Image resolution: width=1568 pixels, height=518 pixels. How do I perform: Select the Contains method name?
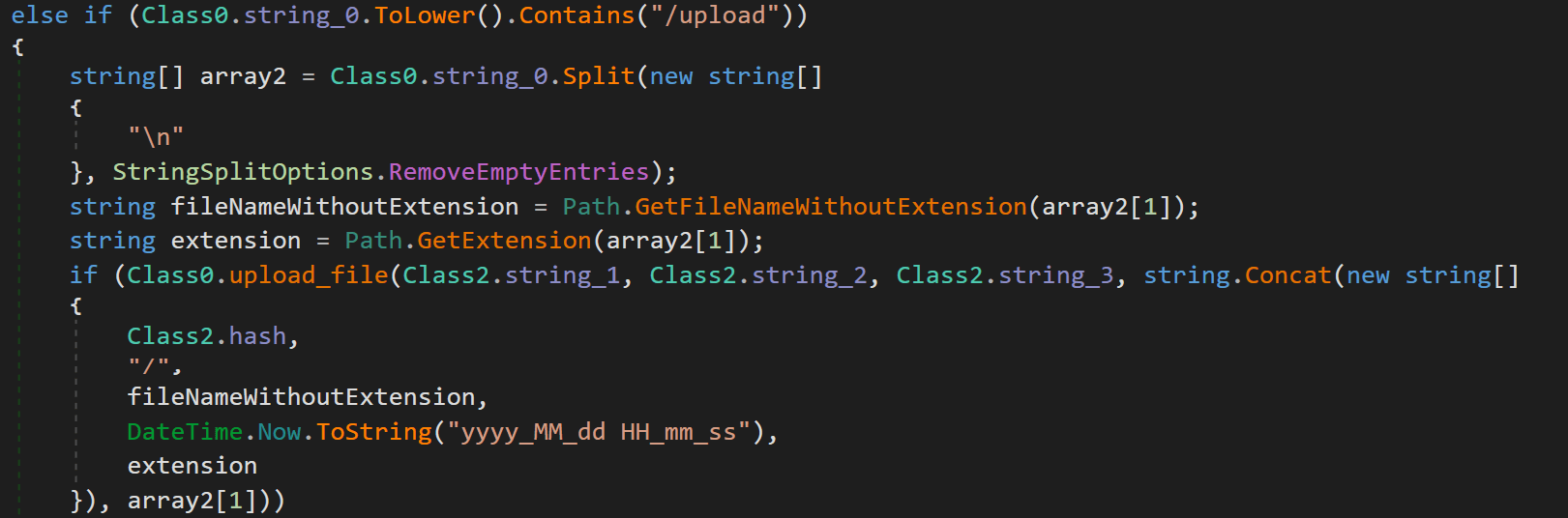[577, 15]
